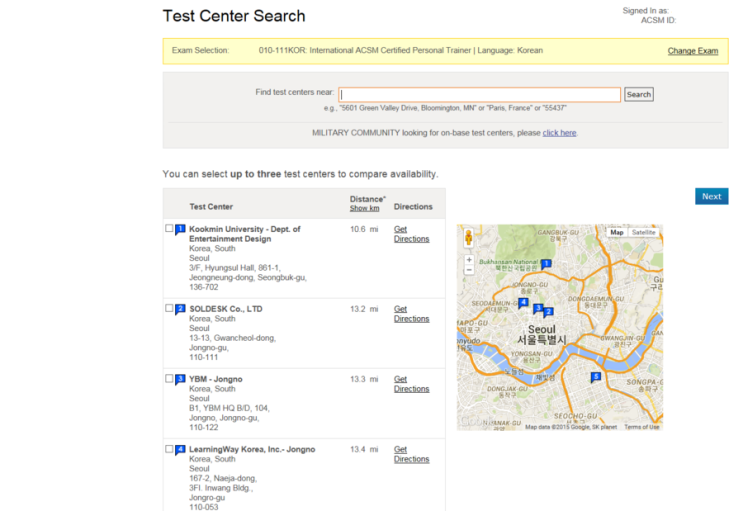The height and width of the screenshot is (511, 743).
Task: Check the SOLDESK Co., LTD checkbox
Action: click(169, 308)
